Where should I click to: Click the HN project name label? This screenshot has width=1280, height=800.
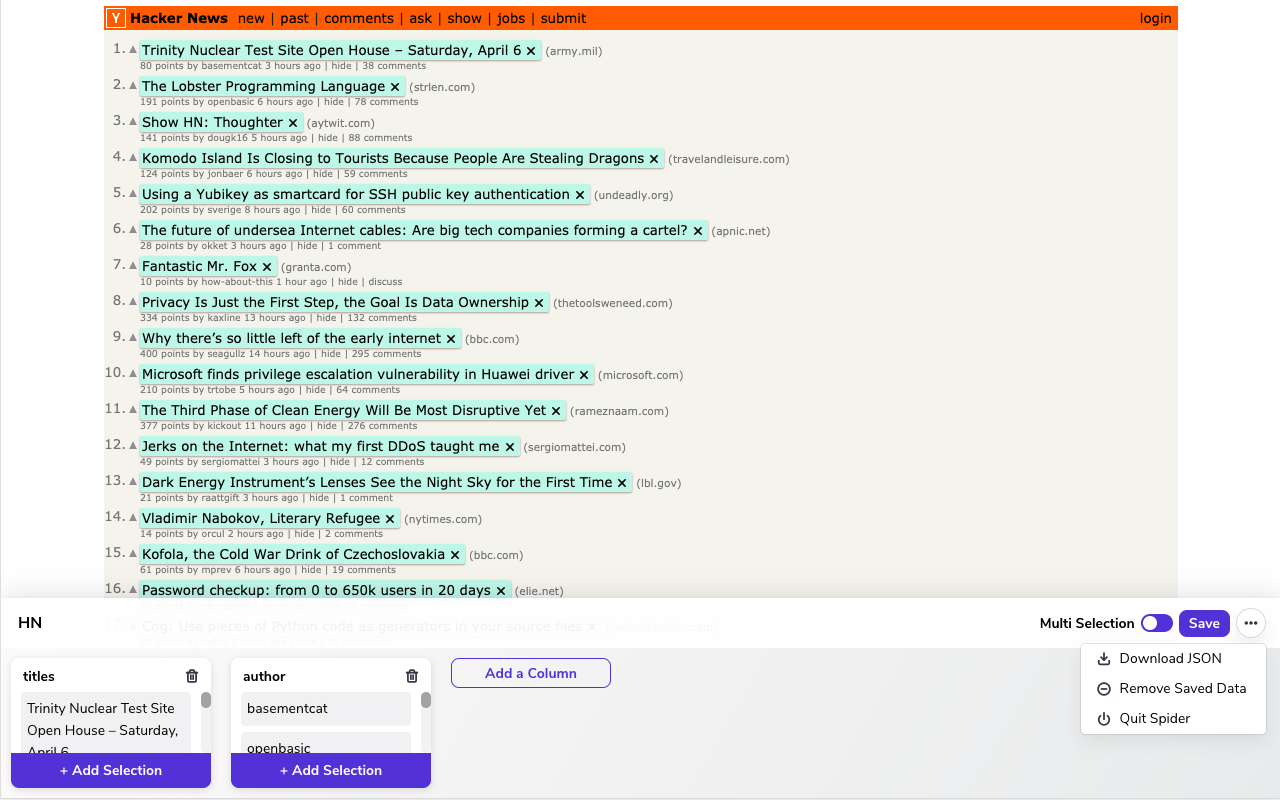tap(30, 623)
